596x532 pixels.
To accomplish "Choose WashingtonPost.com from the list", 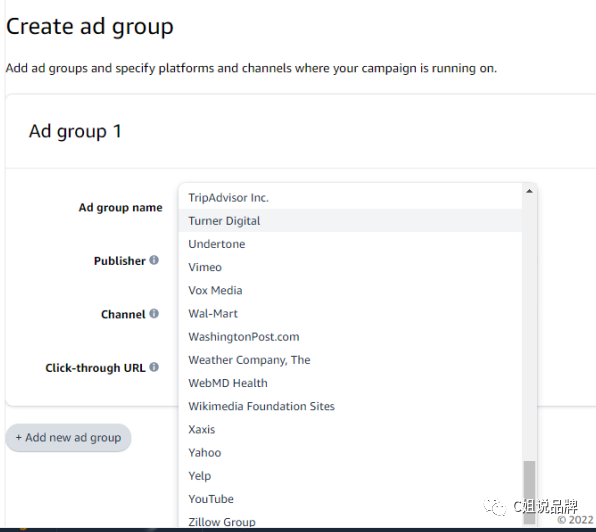I will click(x=350, y=337).
